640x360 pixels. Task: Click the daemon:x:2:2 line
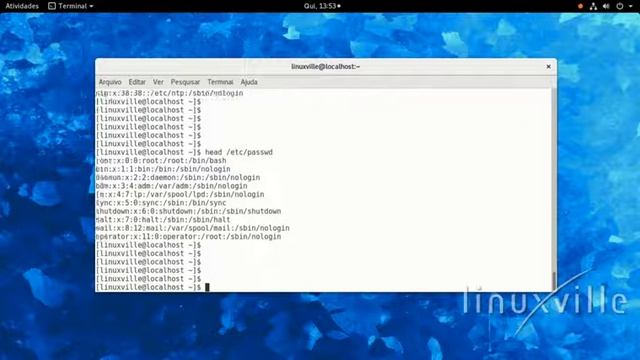point(178,178)
